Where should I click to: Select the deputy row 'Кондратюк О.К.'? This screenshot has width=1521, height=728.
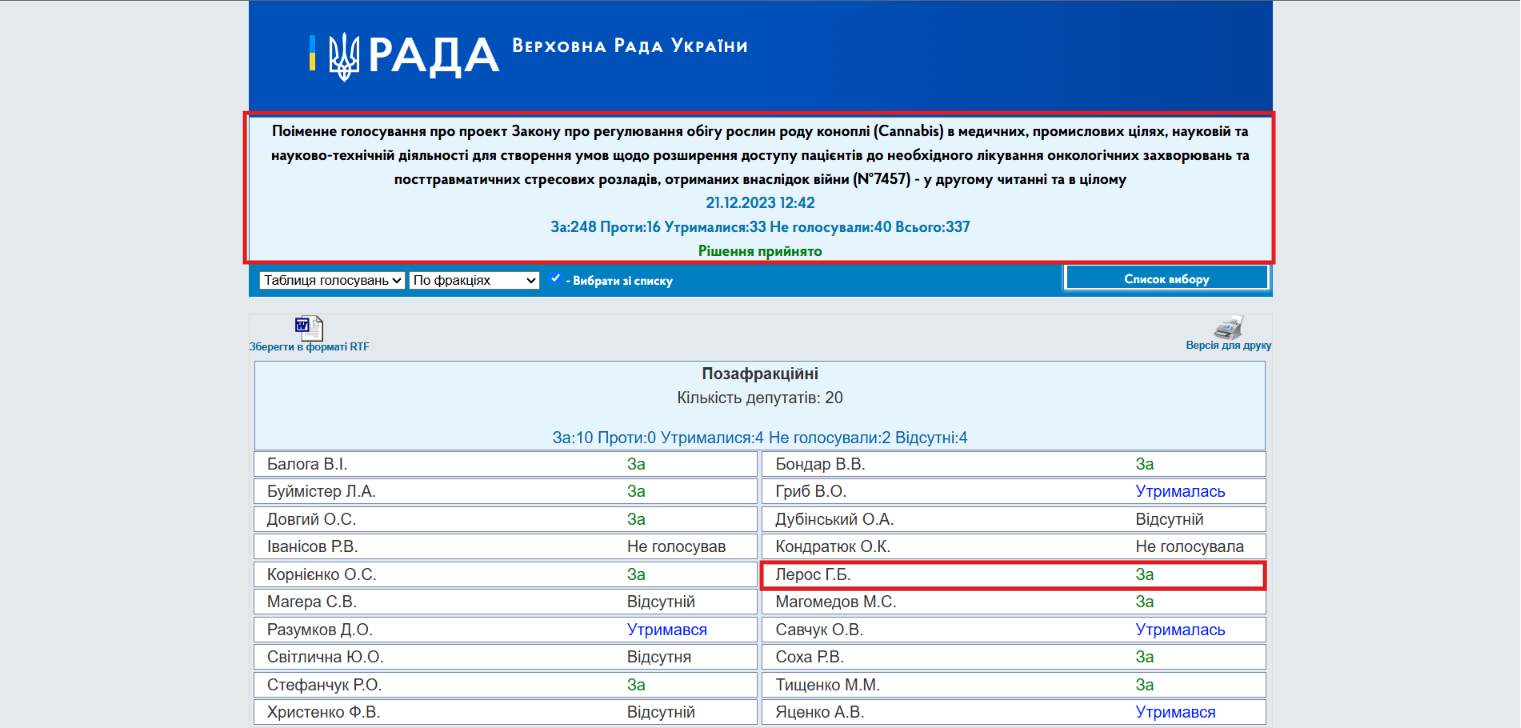coord(1014,547)
